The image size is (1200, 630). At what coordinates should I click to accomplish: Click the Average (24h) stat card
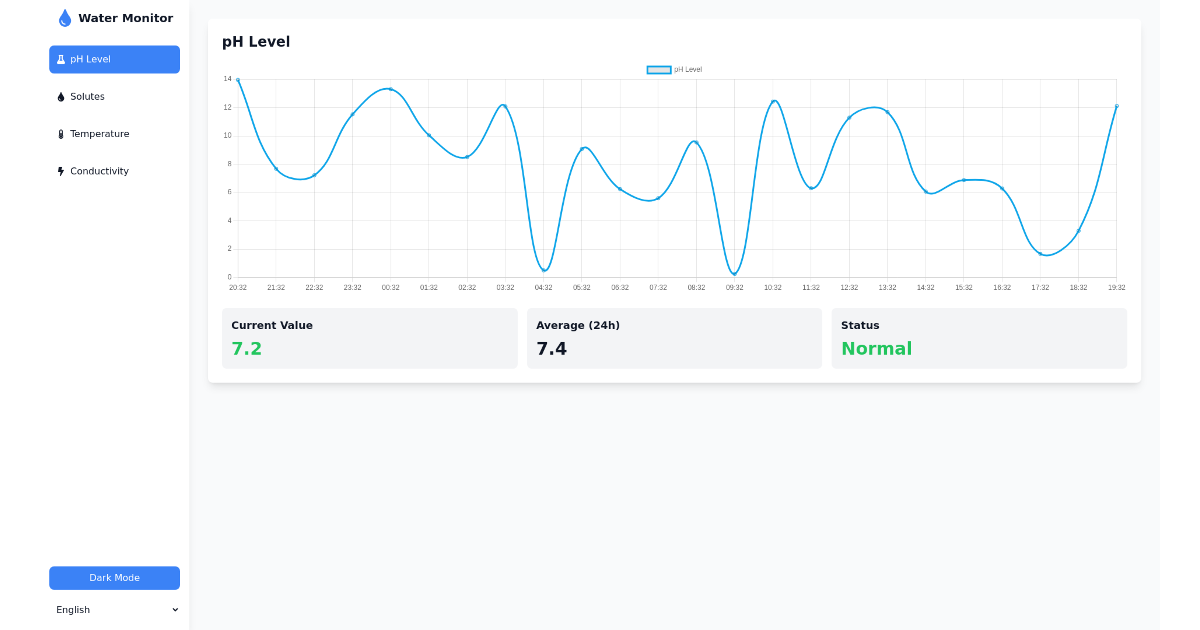[x=674, y=338]
